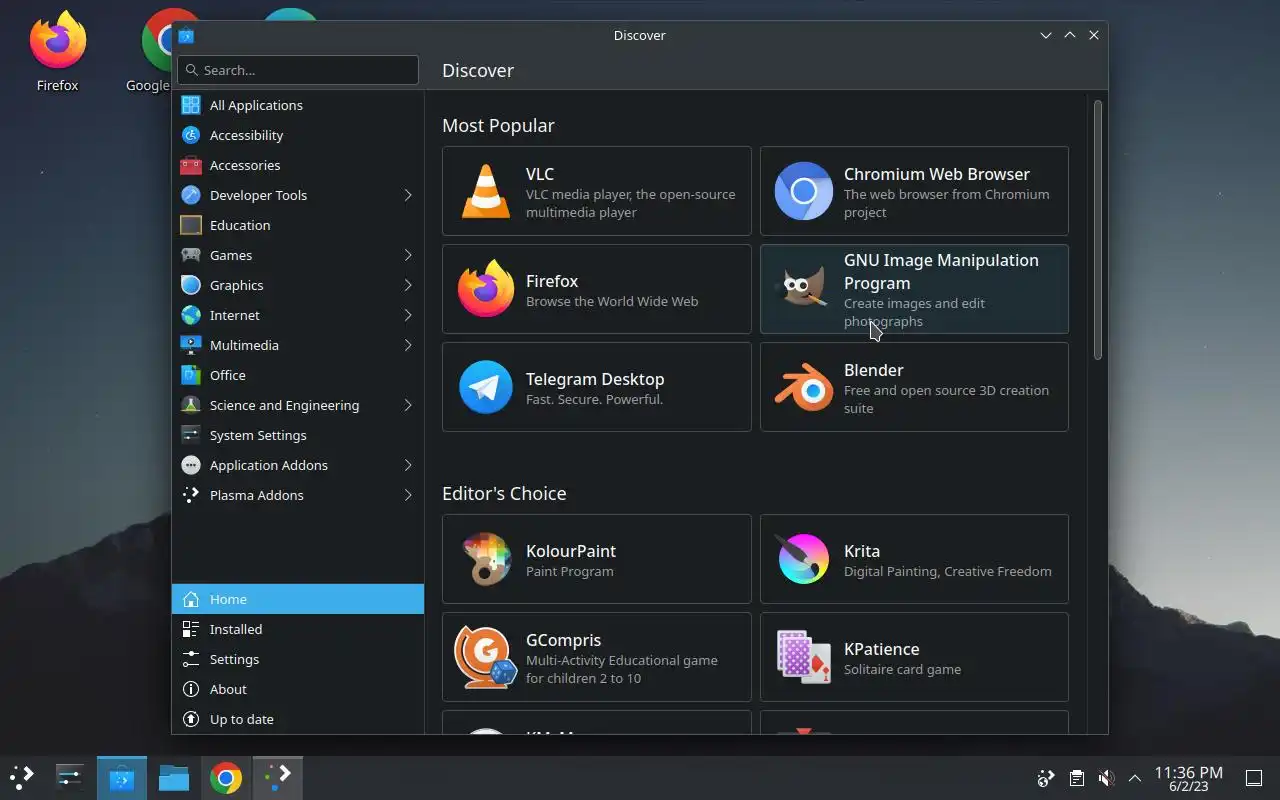Click KolourPaint's description "Paint Program"
This screenshot has height=800, width=1280.
pyautogui.click(x=570, y=571)
